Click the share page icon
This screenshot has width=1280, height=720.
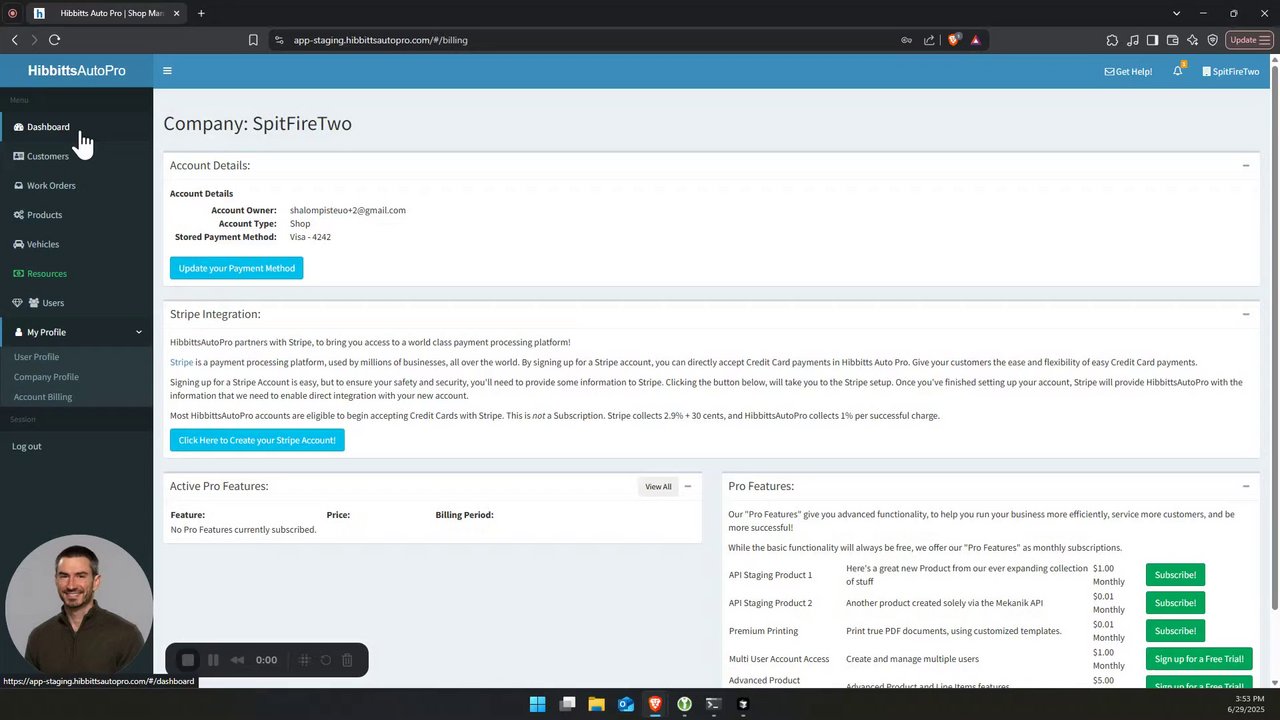click(x=929, y=40)
